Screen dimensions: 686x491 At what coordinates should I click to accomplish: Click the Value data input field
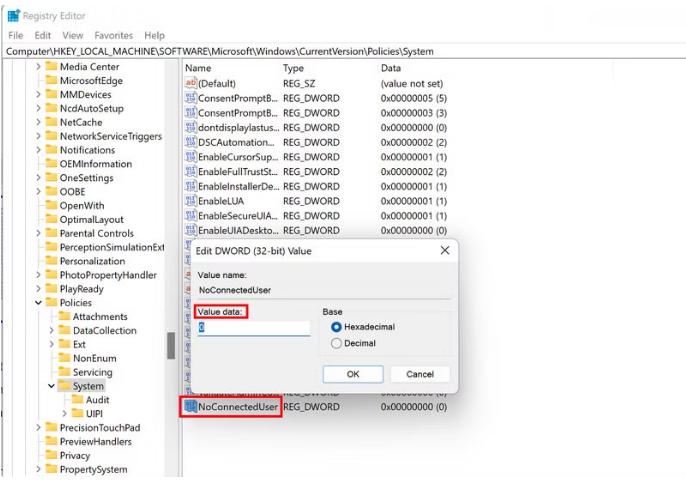(254, 328)
